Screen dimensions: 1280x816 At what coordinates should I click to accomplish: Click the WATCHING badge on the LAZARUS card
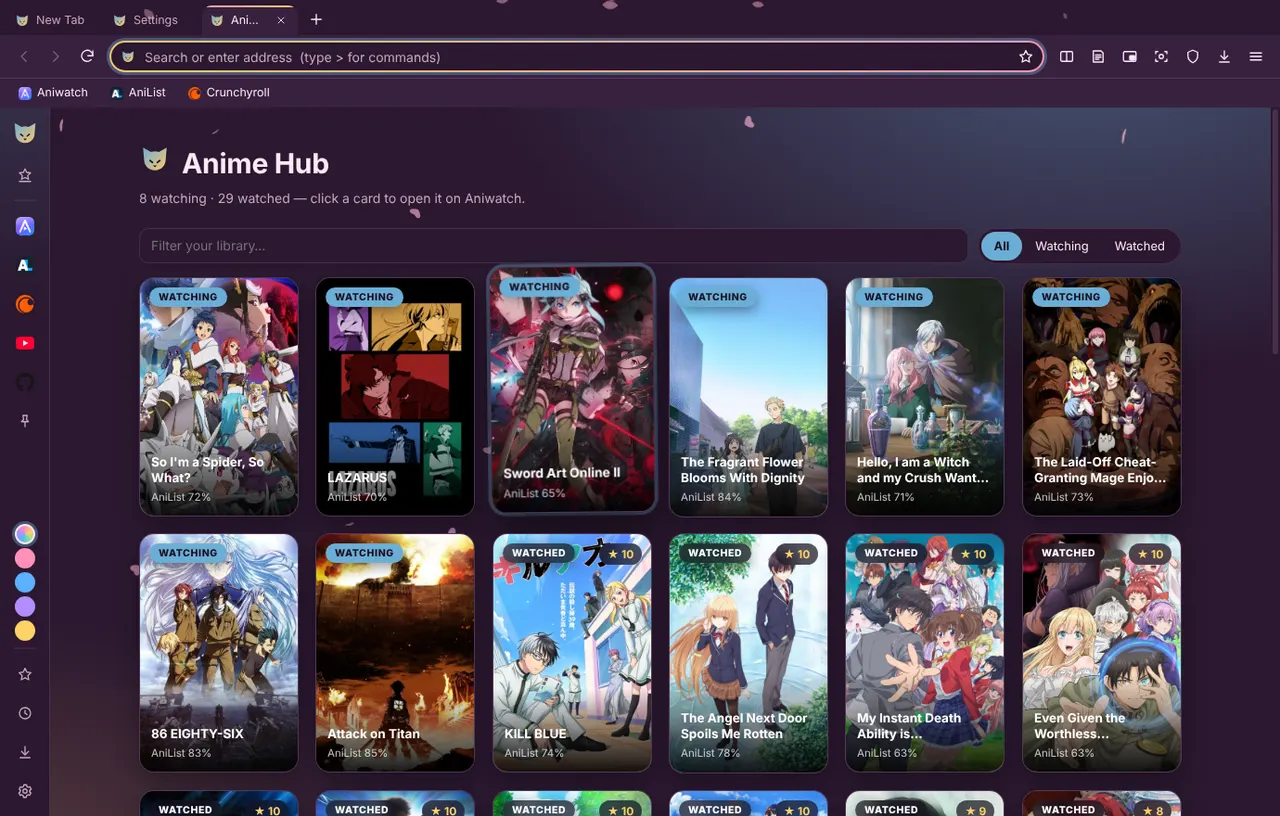364,297
